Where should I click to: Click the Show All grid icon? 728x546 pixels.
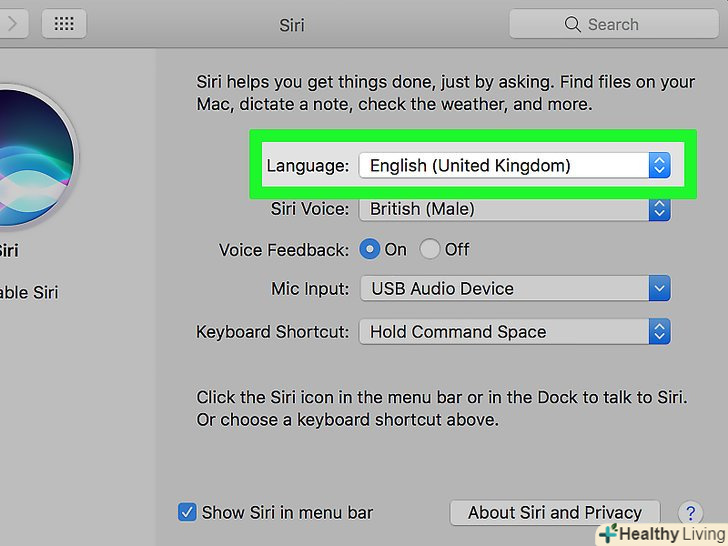(64, 24)
